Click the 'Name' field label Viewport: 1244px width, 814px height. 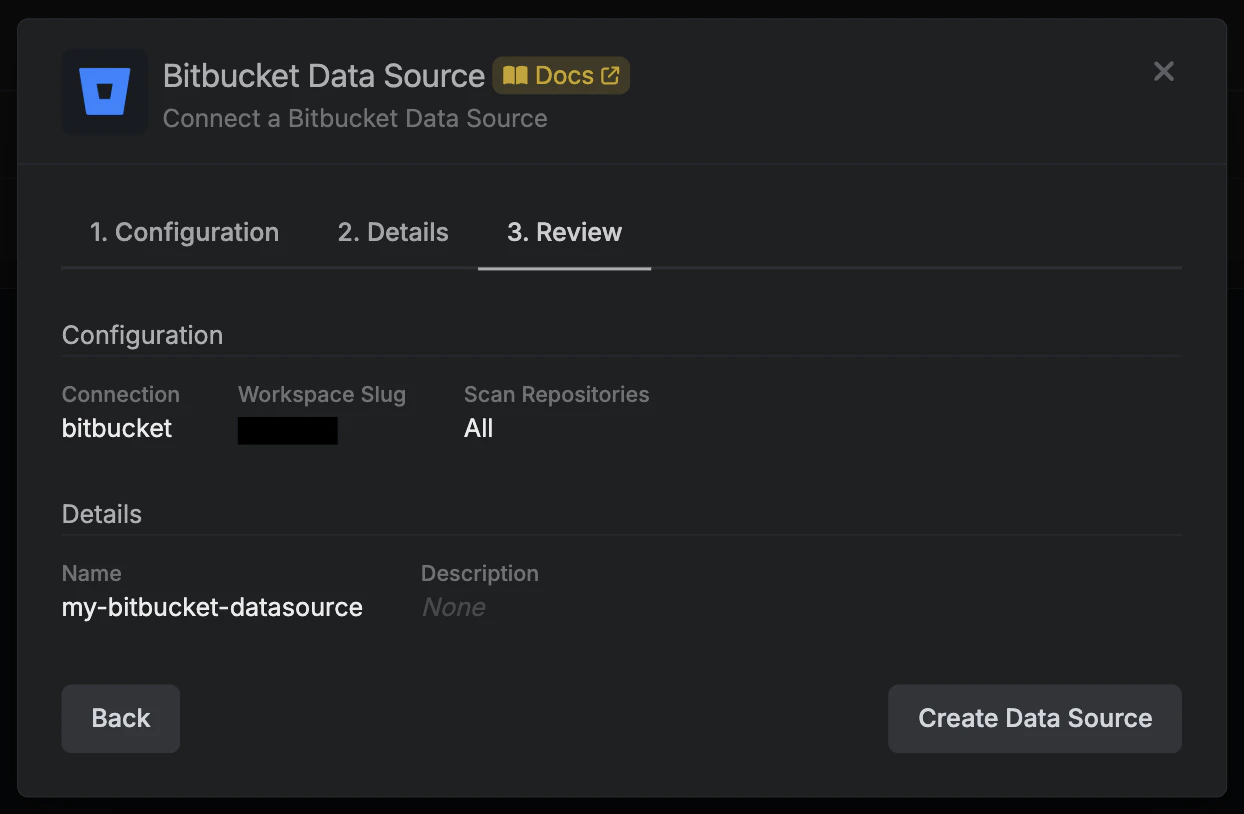92,573
